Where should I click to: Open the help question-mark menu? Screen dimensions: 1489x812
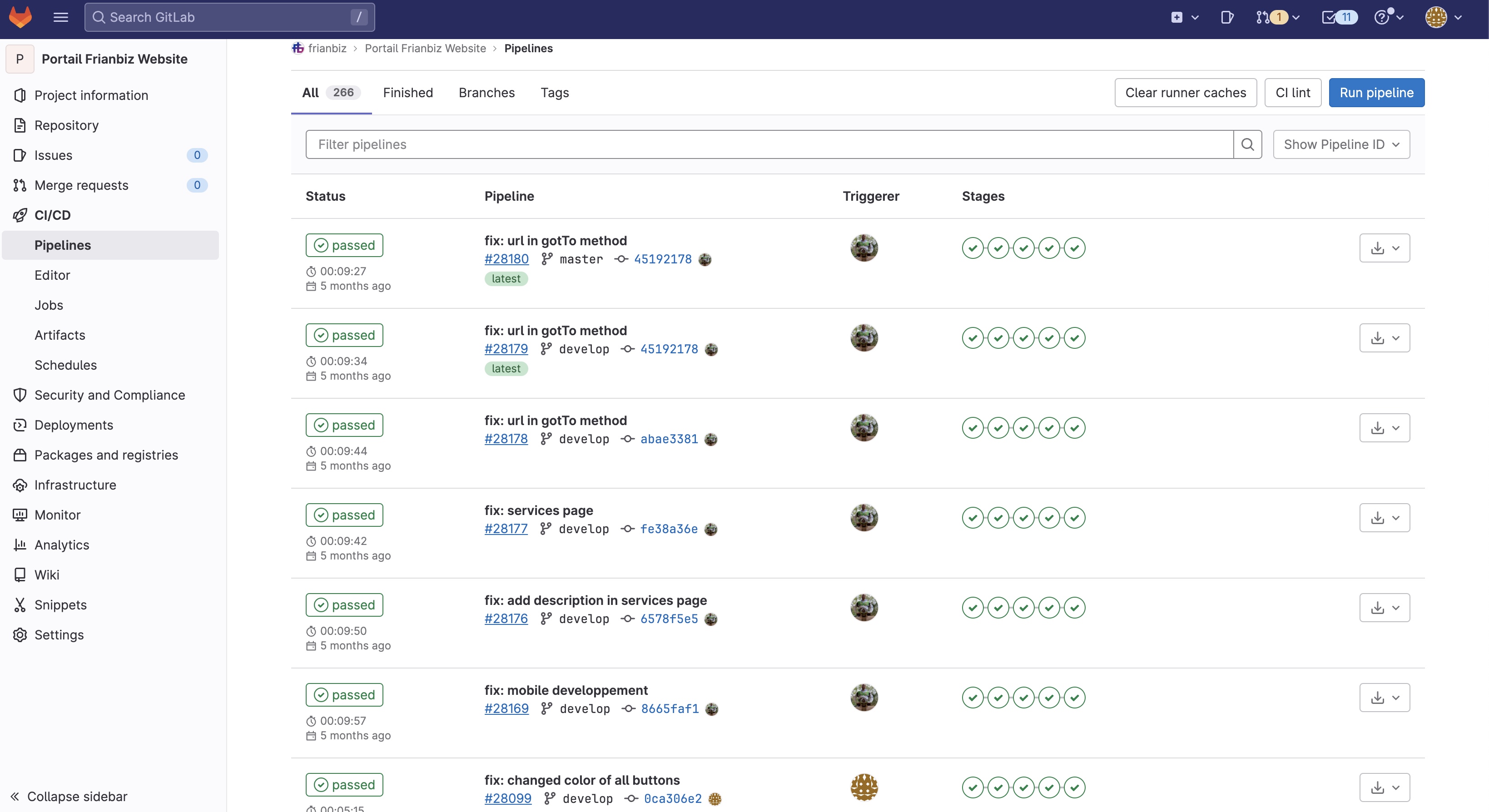coord(1384,17)
